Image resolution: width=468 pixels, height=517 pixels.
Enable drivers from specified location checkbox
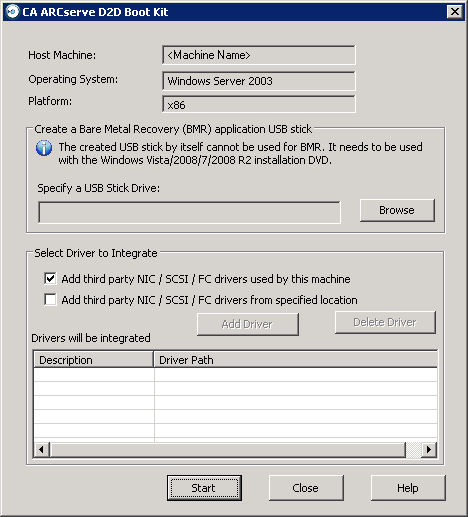click(50, 299)
